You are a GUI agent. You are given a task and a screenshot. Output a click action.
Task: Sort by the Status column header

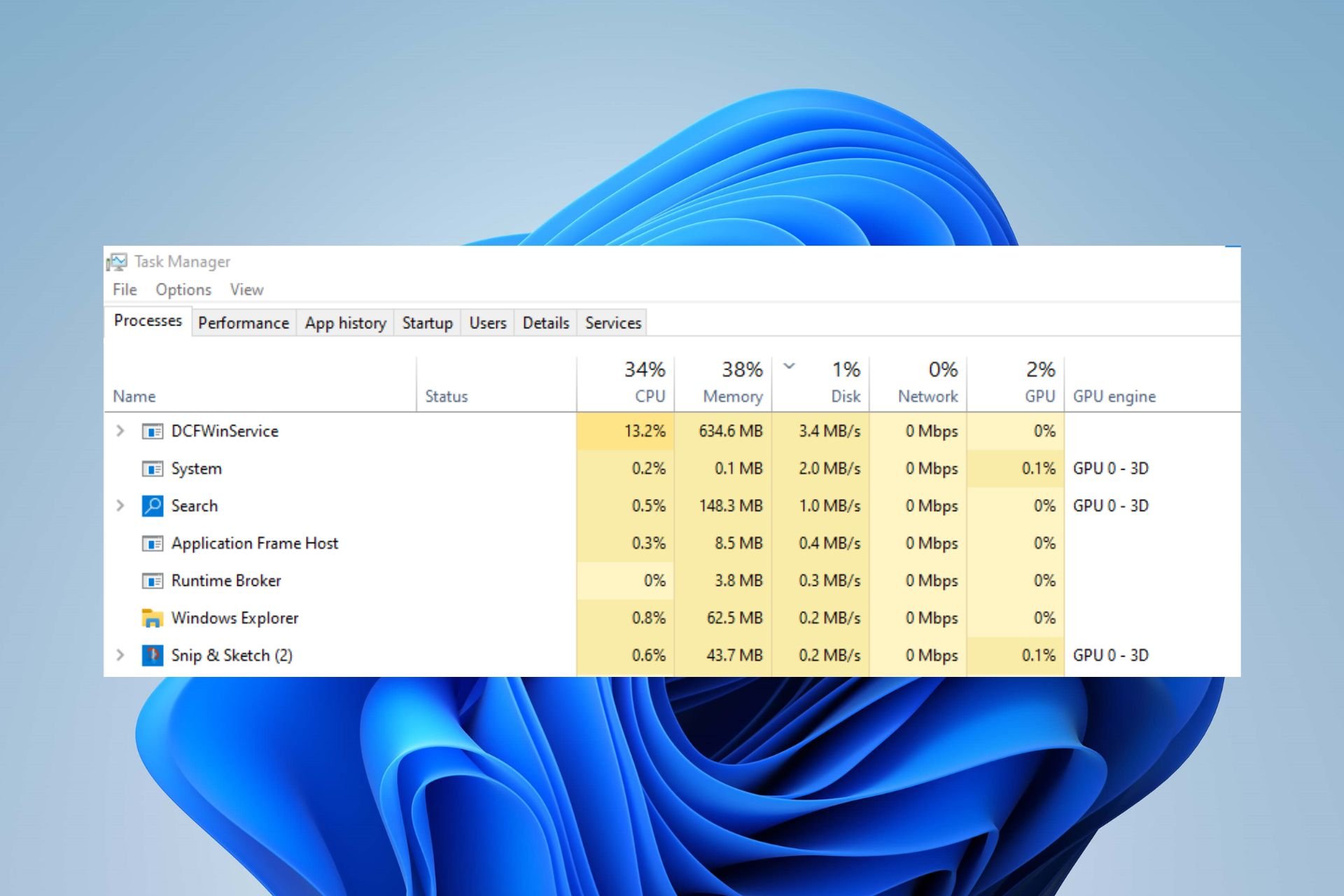click(x=496, y=384)
